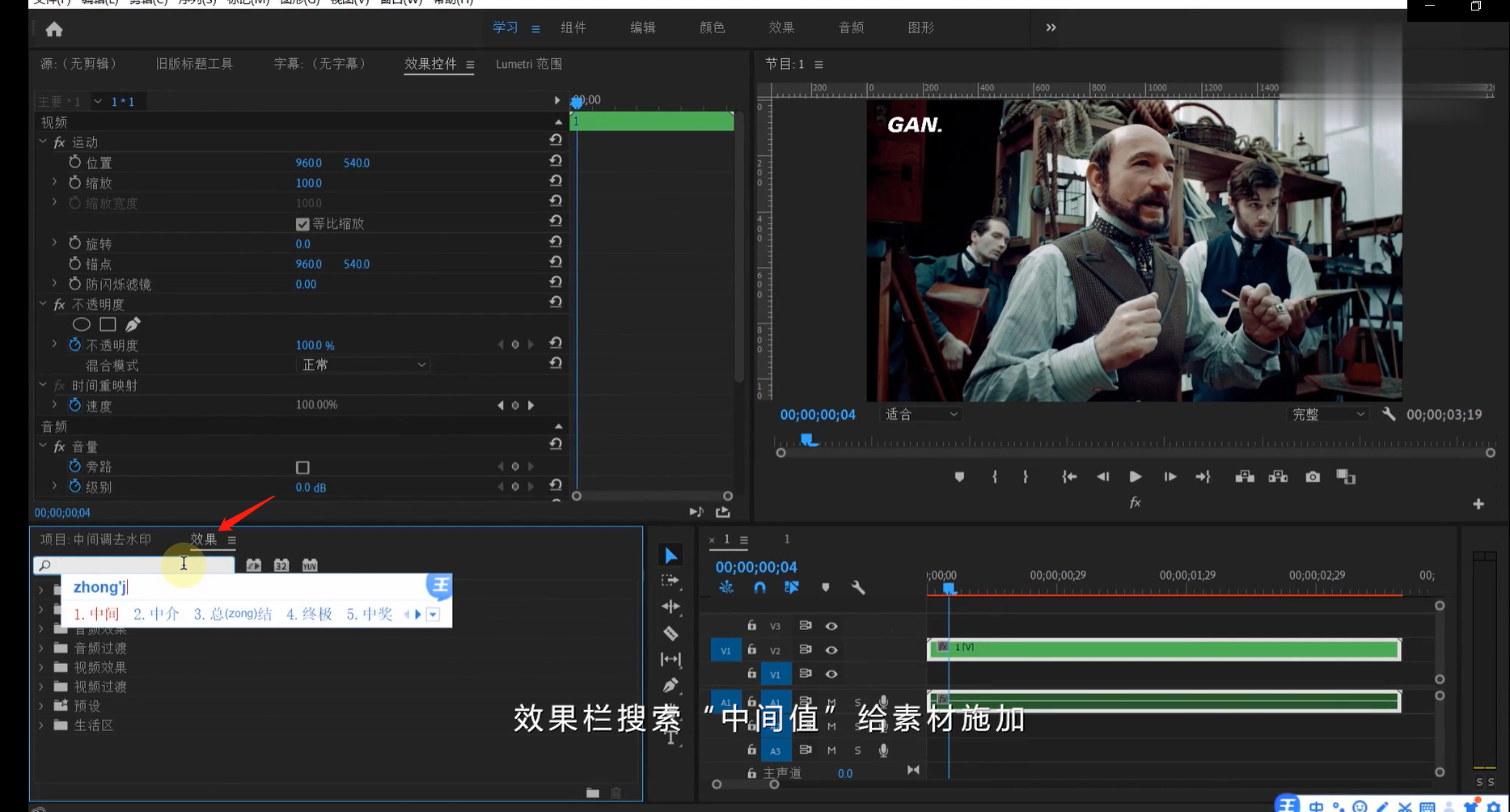Viewport: 1510px width, 812px height.
Task: Solo audio track A3
Action: point(857,751)
